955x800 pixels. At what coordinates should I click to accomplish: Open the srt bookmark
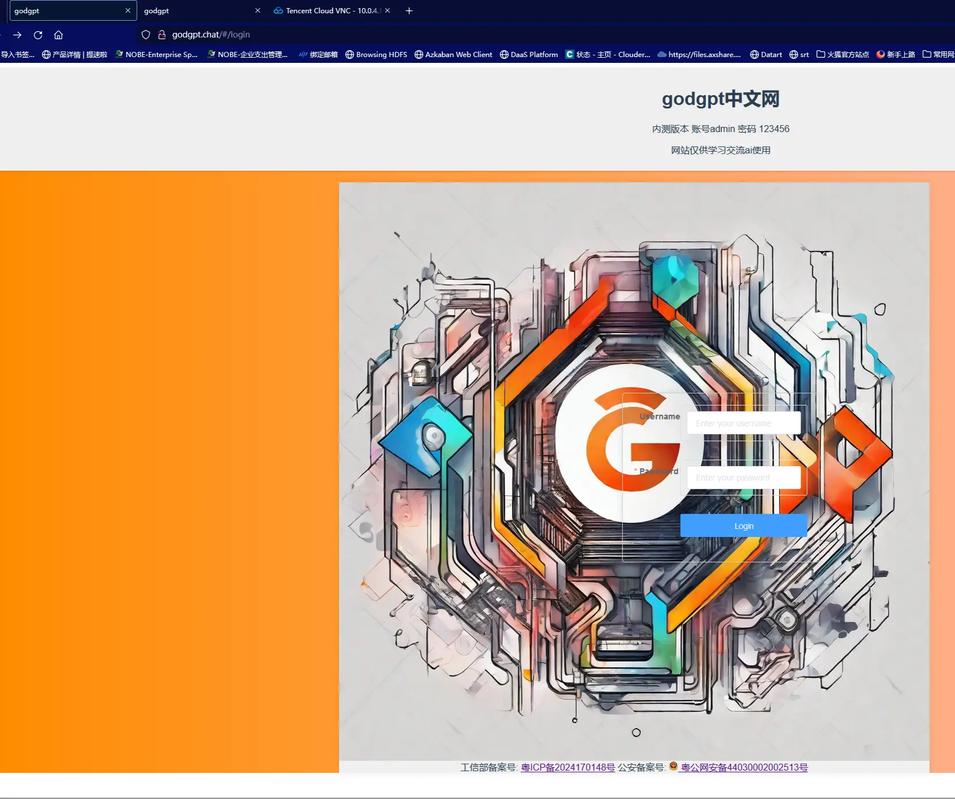(x=799, y=54)
